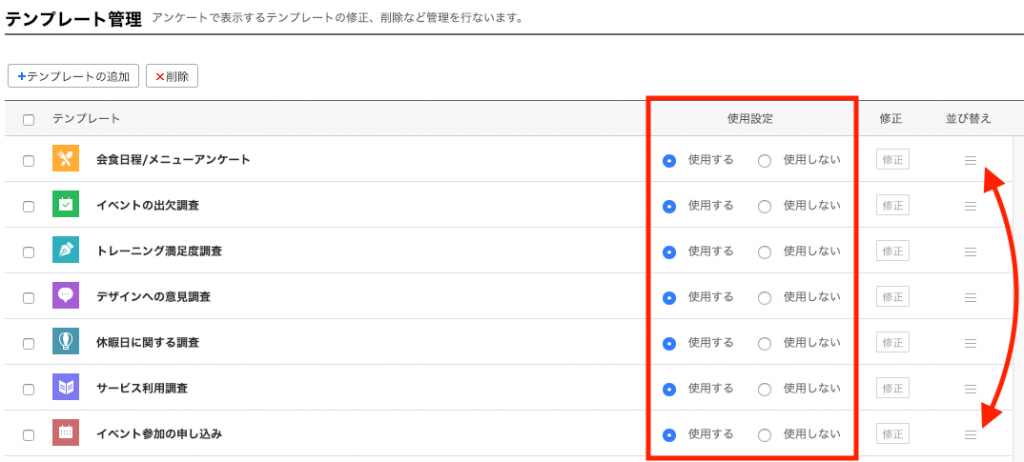Select 使用する for 休暇日に関する調査

[x=669, y=343]
